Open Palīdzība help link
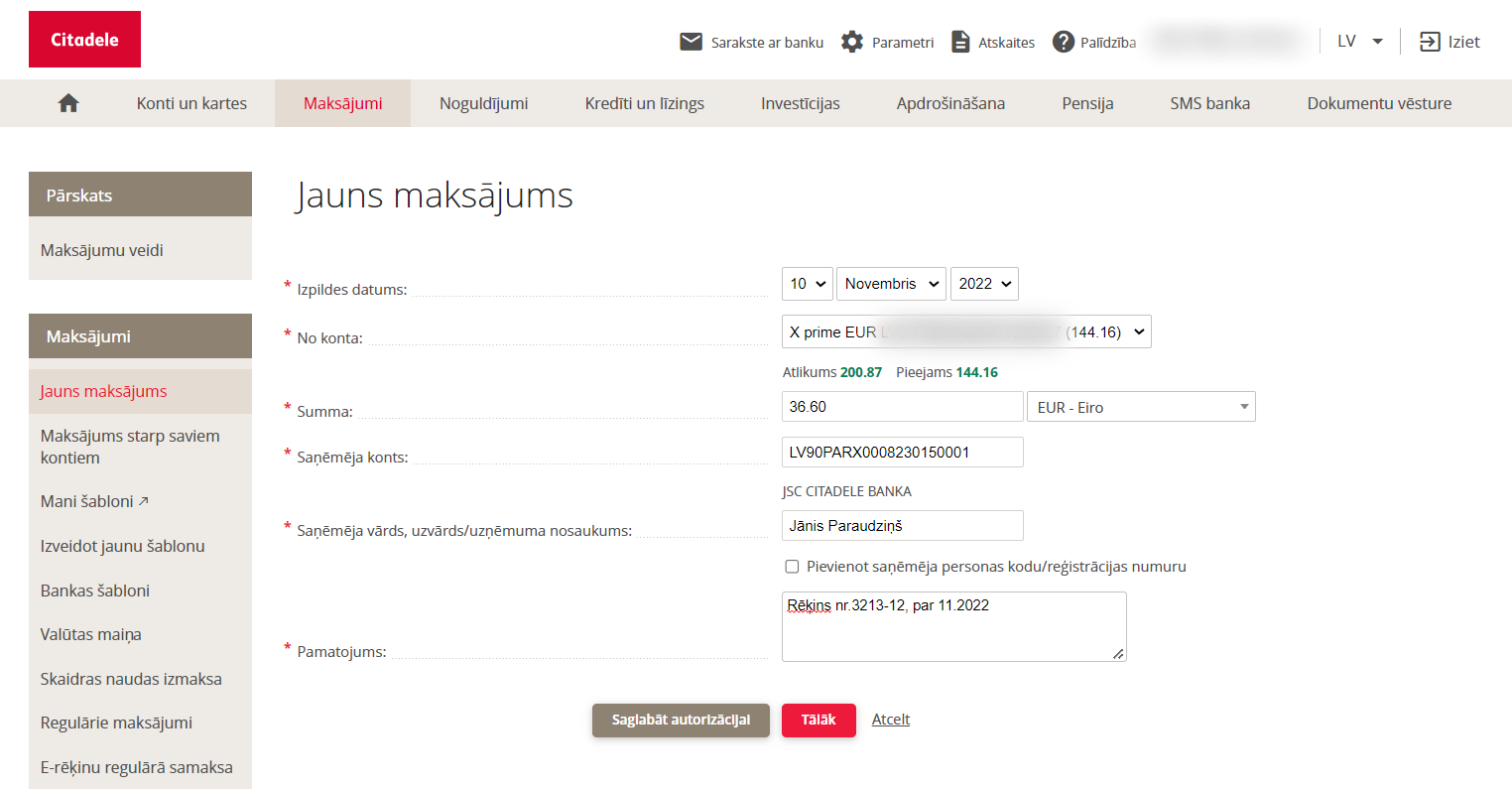The width and height of the screenshot is (1512, 789). coord(1108,43)
